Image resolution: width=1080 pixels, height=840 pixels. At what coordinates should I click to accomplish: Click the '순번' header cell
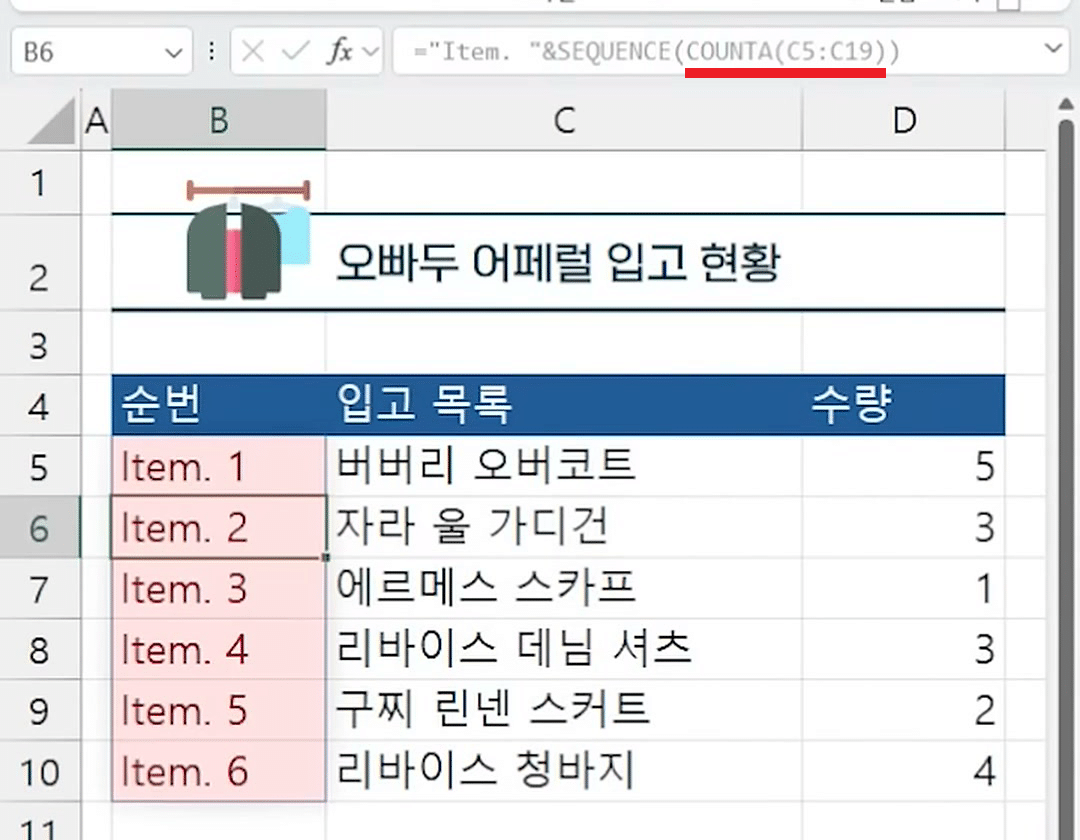click(x=218, y=405)
